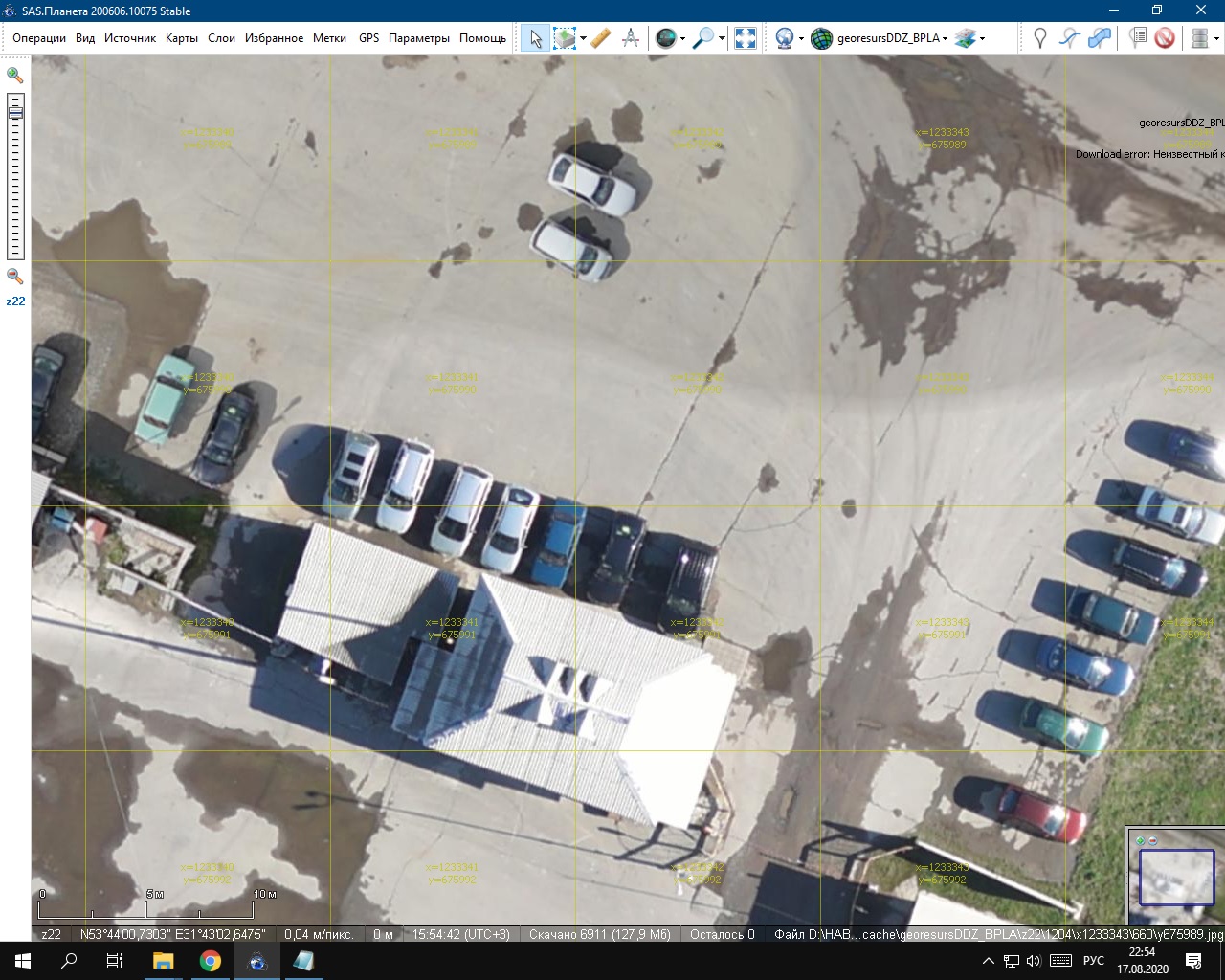Toggle hide all placemarks red icon
The width and height of the screenshot is (1225, 980).
click(1165, 38)
